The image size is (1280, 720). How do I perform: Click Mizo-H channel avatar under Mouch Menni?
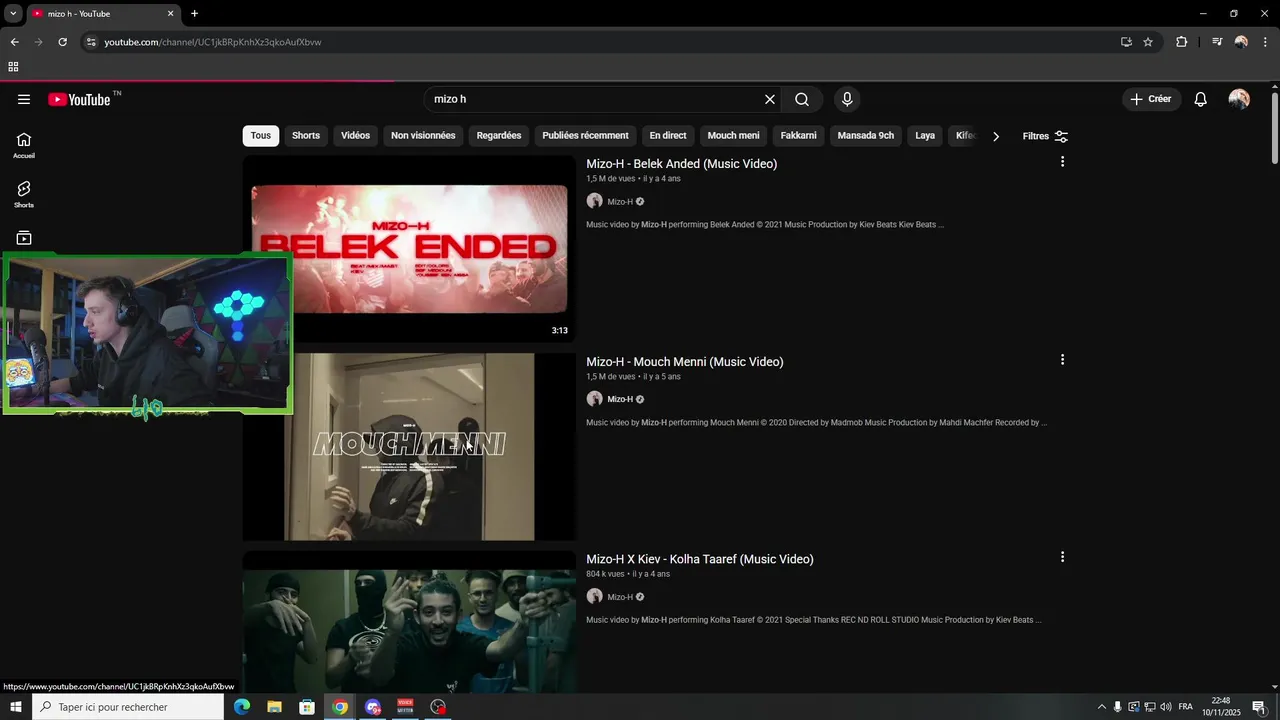594,399
